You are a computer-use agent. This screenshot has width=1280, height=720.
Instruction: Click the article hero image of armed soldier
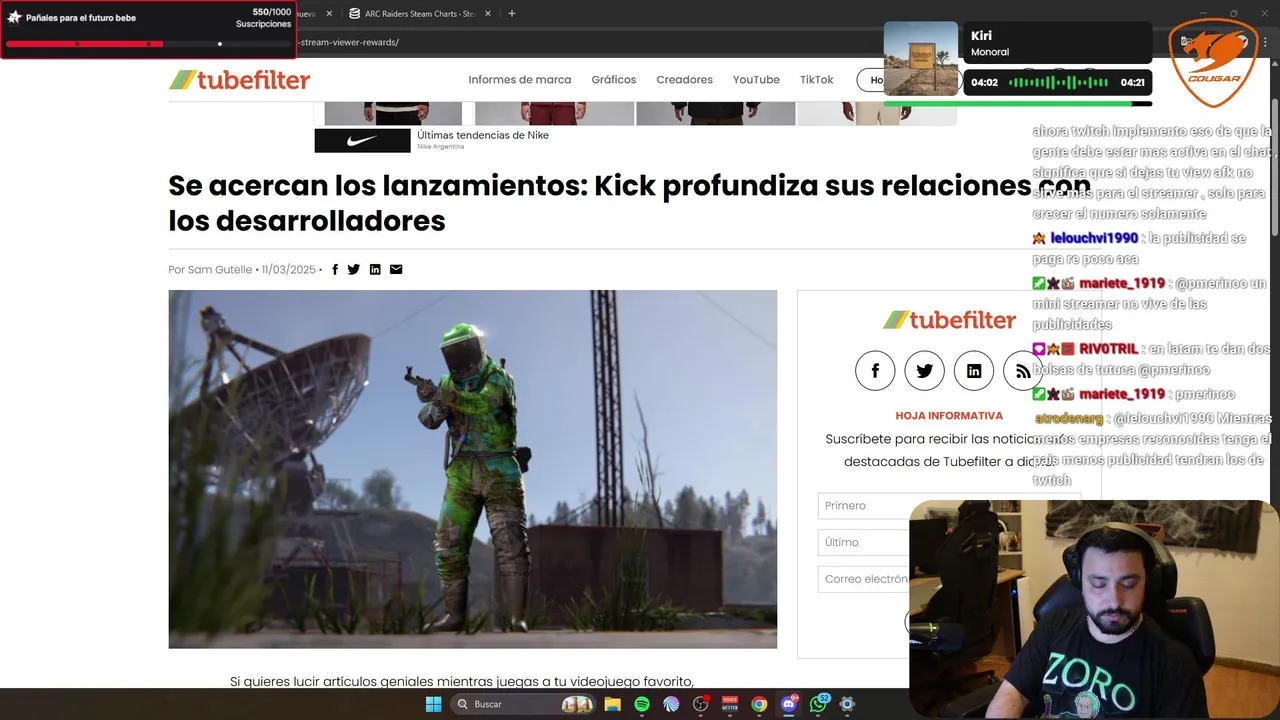[472, 469]
